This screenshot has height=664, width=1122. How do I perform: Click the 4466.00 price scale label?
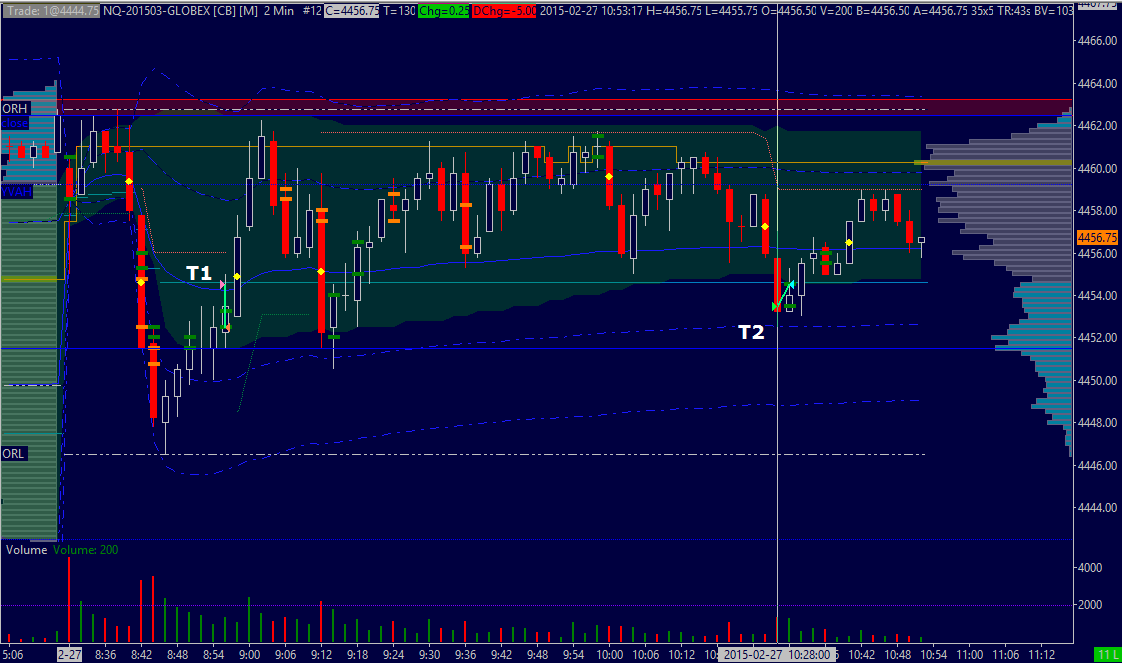[x=1098, y=41]
